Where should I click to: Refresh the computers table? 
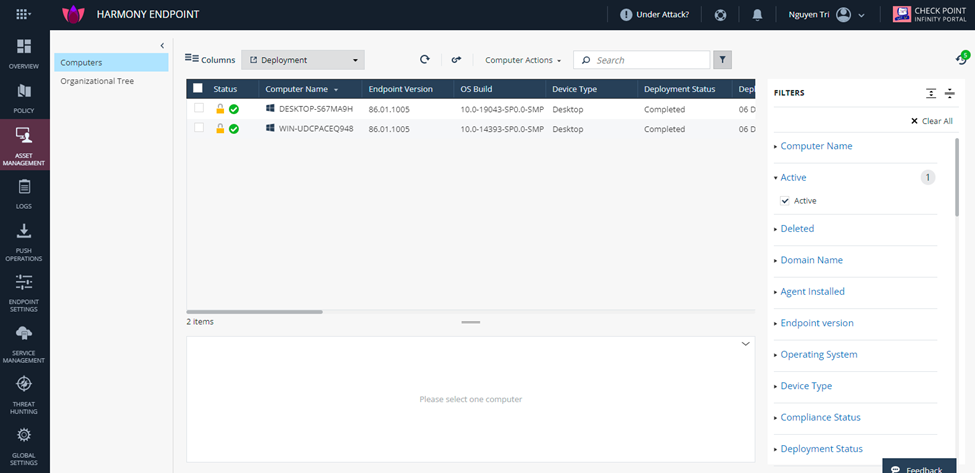(425, 60)
